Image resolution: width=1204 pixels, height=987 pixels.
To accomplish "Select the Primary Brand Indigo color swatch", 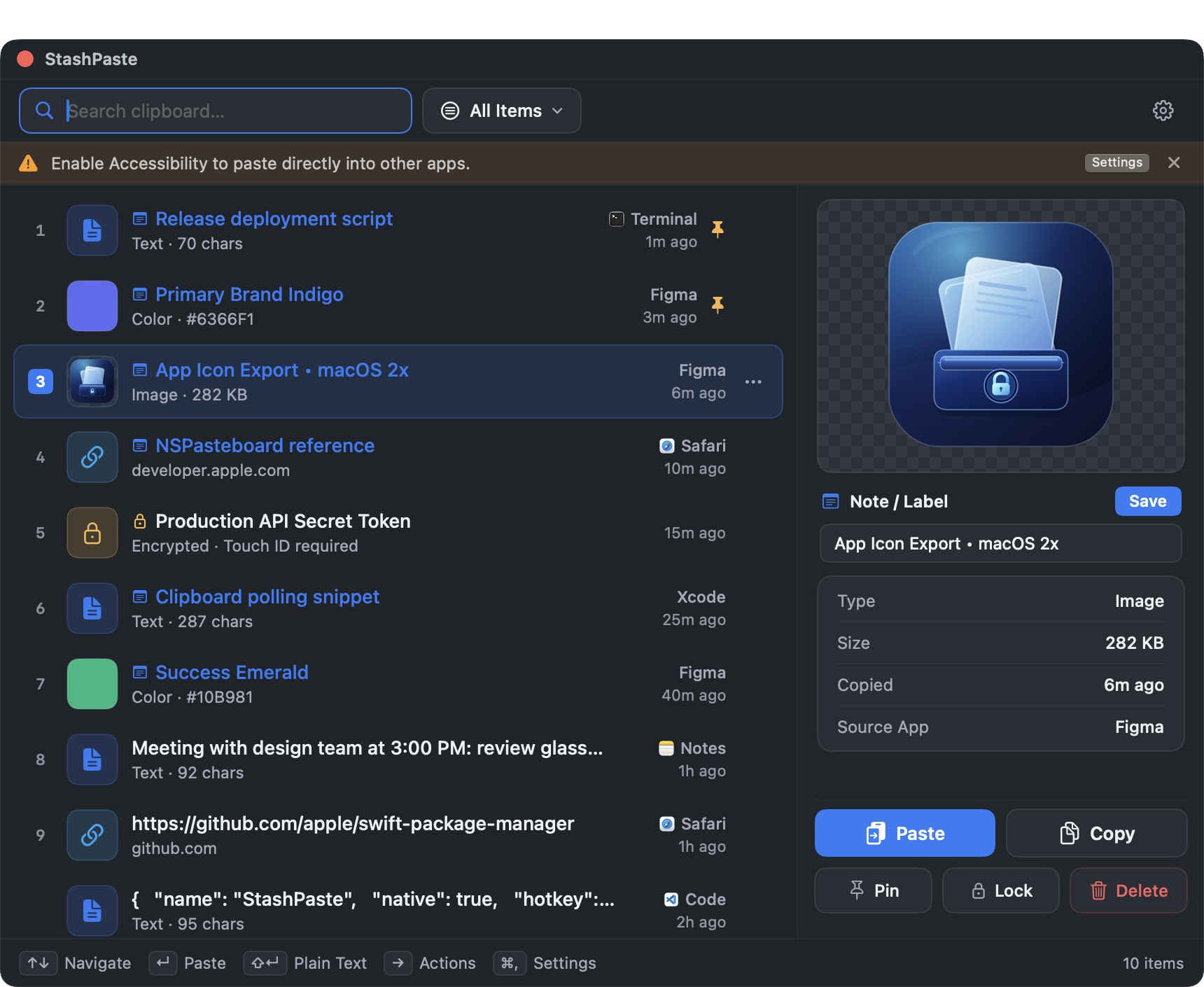I will [92, 306].
